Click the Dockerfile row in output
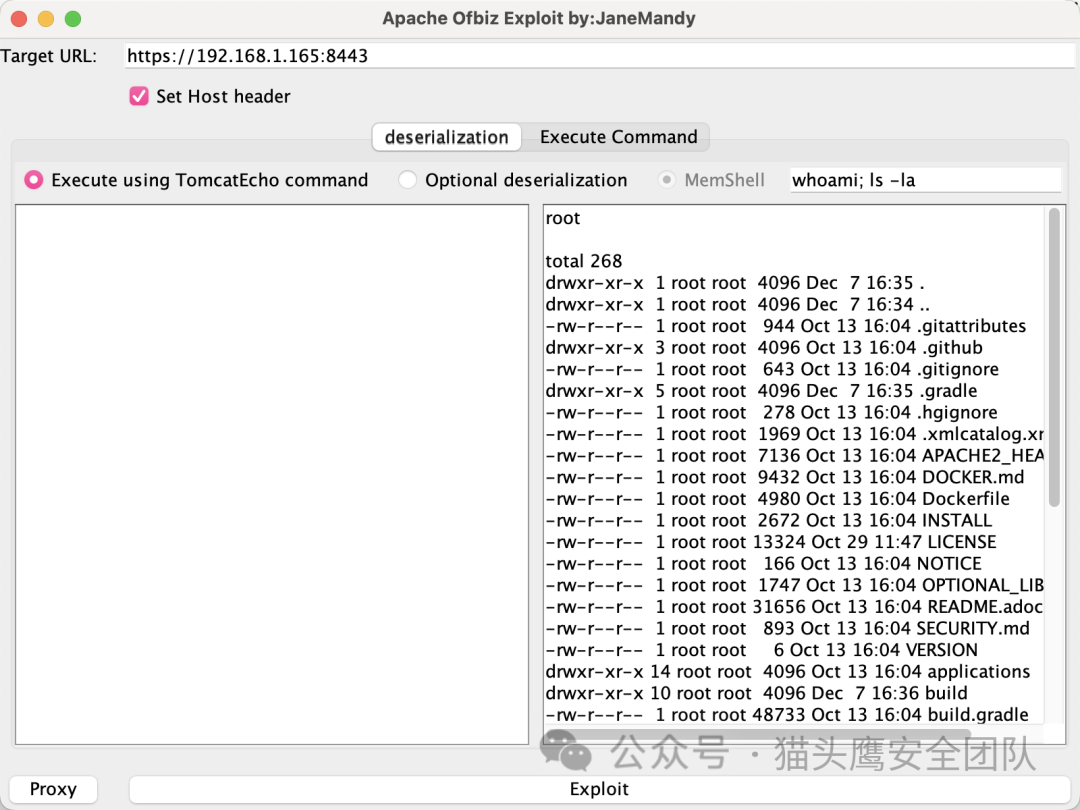 778,499
